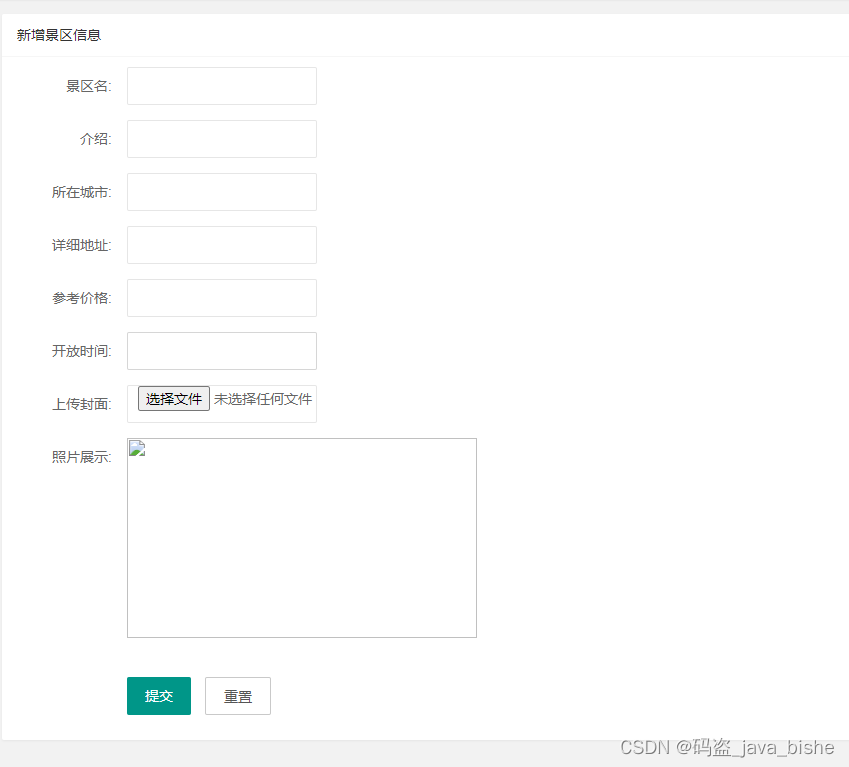Image resolution: width=849 pixels, height=767 pixels.
Task: Click the 开放时间 input field
Action: click(x=221, y=351)
